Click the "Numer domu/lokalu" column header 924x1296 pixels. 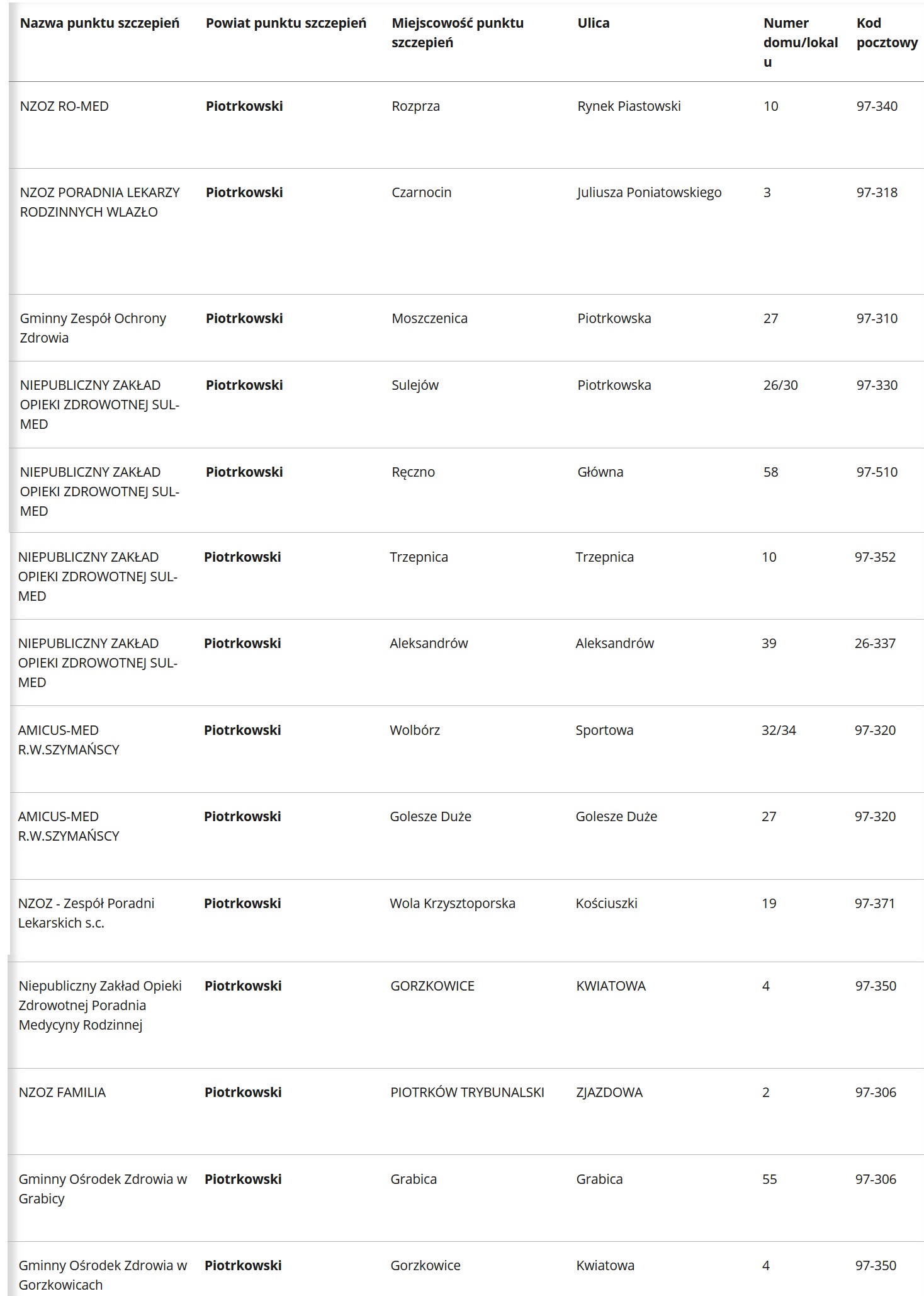click(800, 42)
